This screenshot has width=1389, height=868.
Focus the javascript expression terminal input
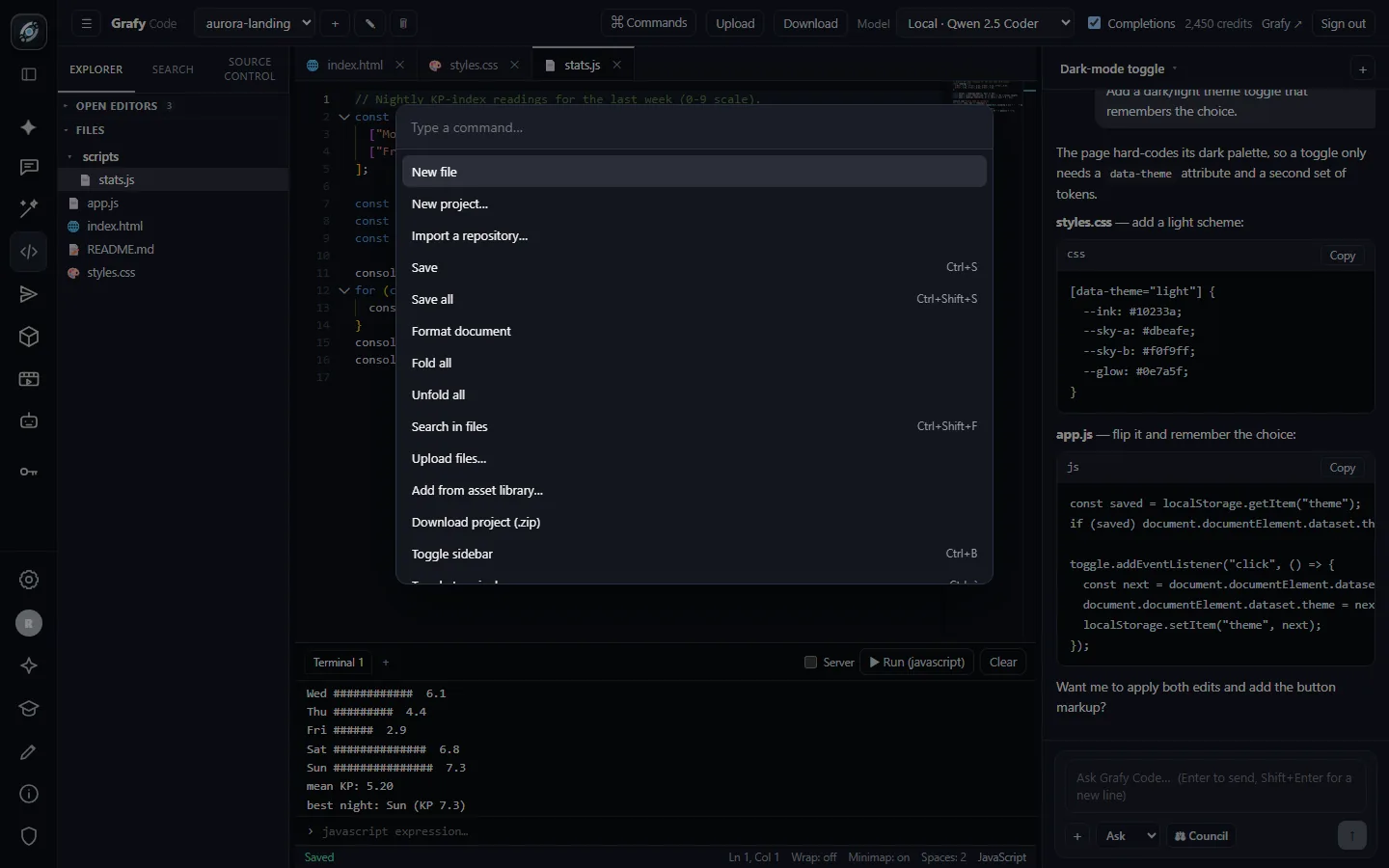click(666, 831)
